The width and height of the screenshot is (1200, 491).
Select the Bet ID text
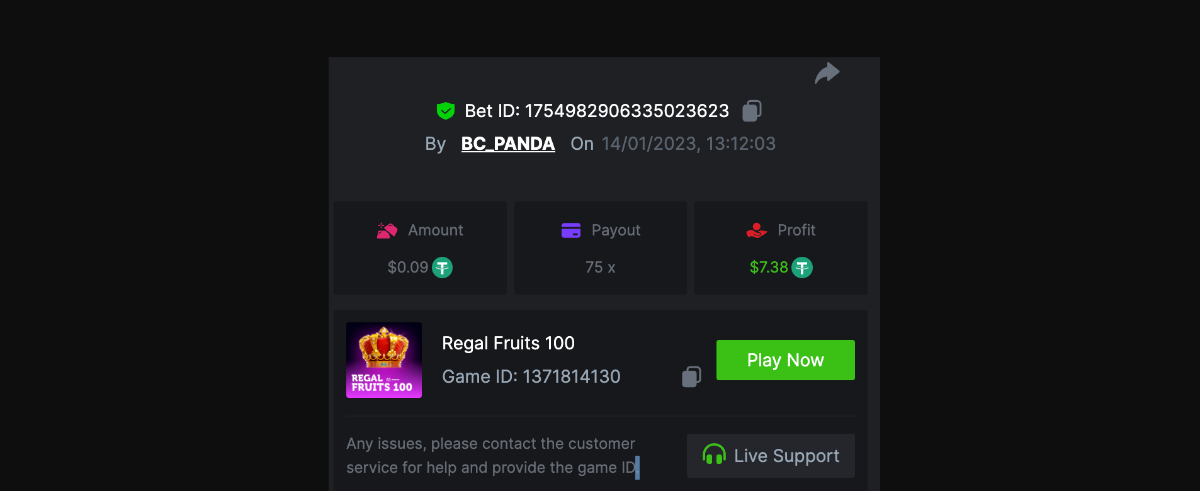coord(596,111)
